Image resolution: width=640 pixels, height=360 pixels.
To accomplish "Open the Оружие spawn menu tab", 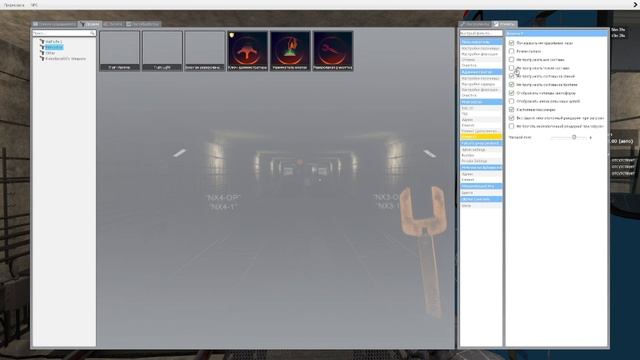I will (x=89, y=24).
